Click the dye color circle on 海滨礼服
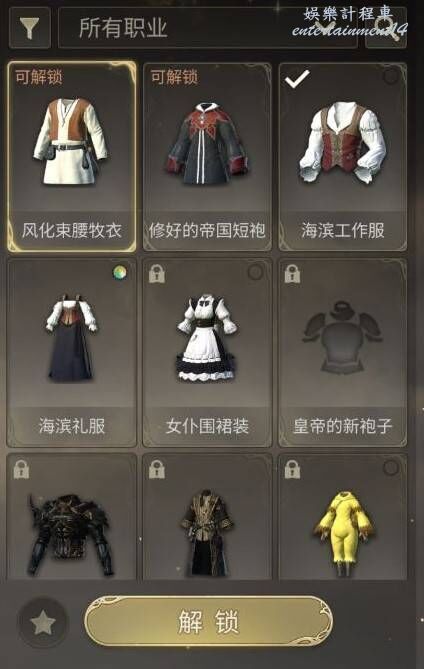 [x=120, y=272]
